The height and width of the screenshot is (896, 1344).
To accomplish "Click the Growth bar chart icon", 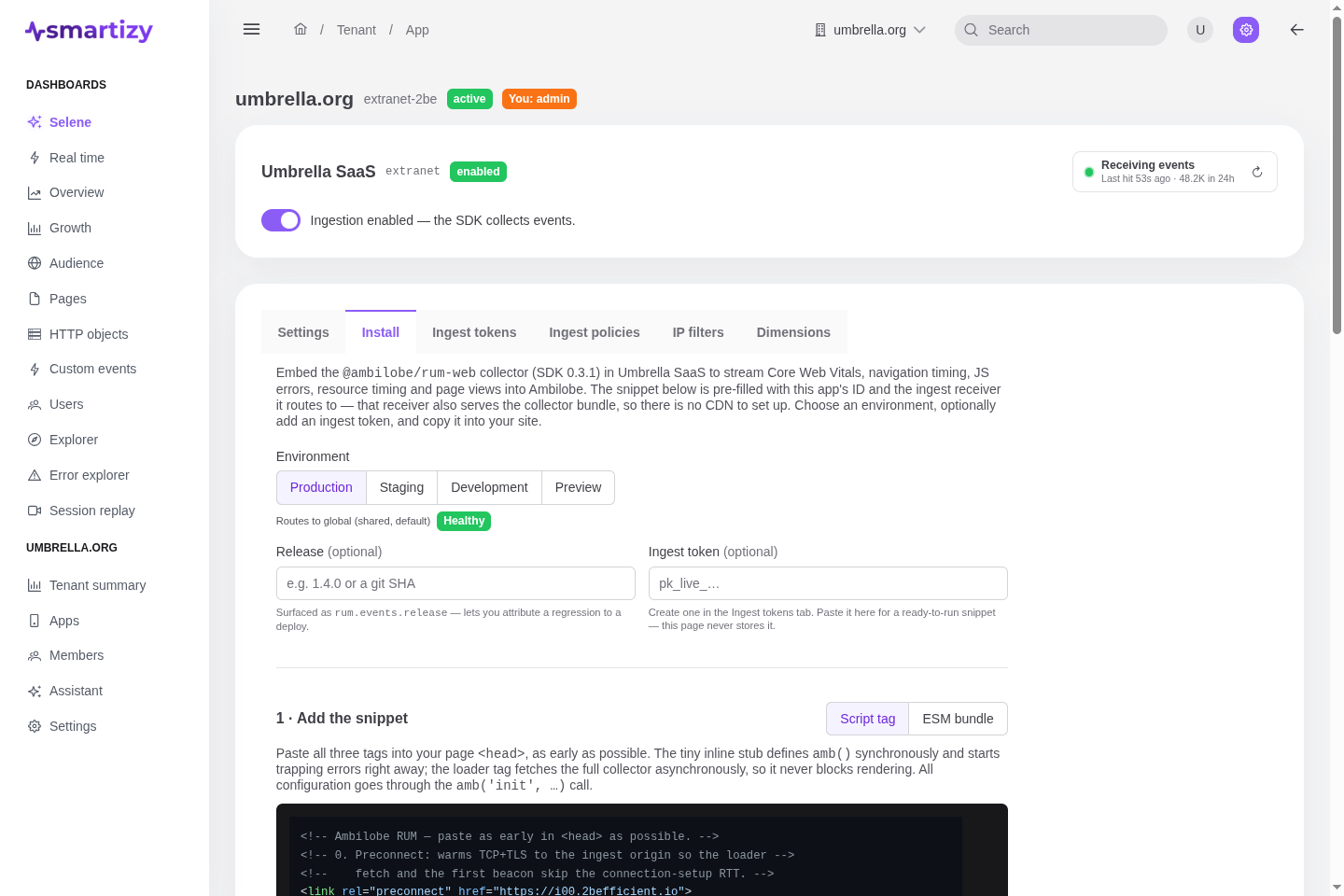I will 35,228.
